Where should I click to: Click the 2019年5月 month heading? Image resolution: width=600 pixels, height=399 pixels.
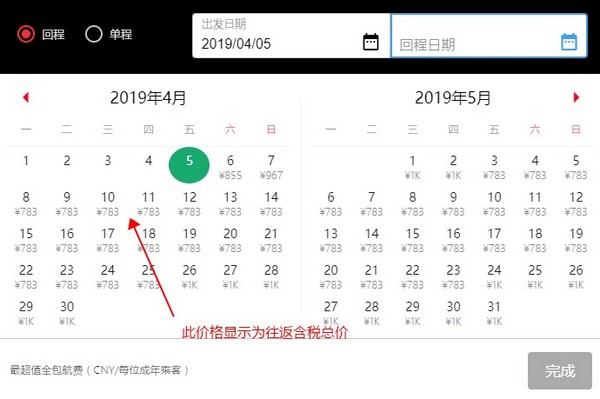(453, 98)
